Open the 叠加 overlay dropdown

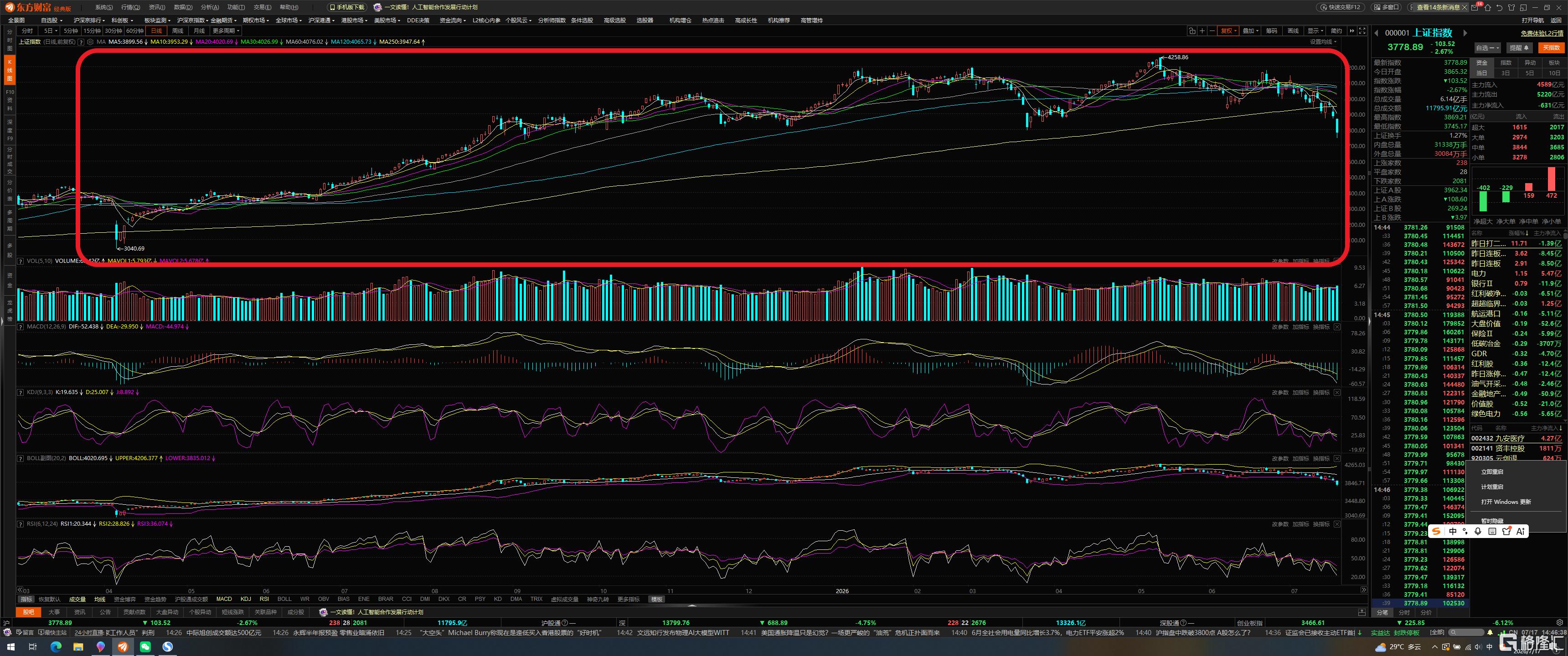pyautogui.click(x=1250, y=31)
